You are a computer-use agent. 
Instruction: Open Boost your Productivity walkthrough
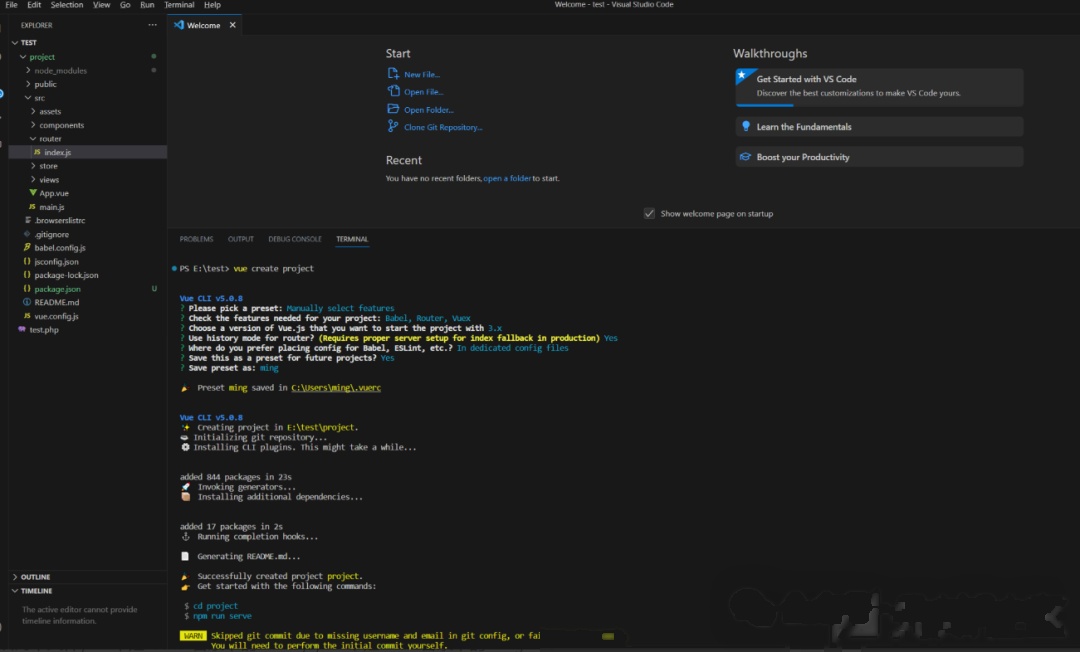pyautogui.click(x=880, y=157)
